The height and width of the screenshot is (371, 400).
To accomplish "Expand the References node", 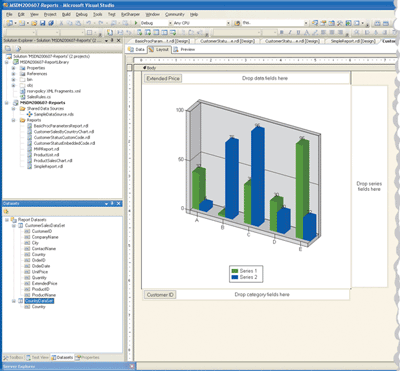I will pyautogui.click(x=14, y=74).
